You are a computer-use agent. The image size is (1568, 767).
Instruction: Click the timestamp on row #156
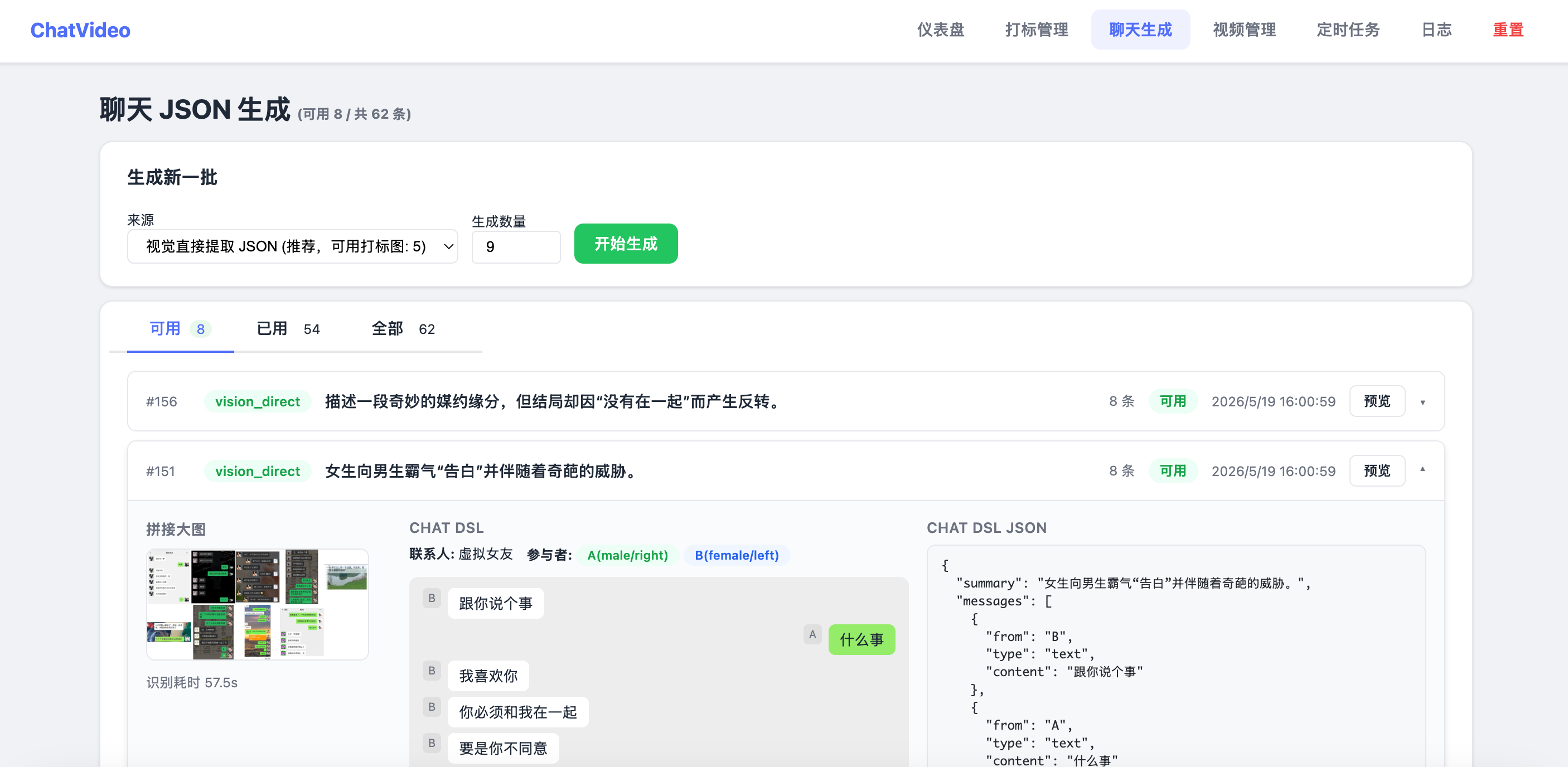coord(1274,401)
